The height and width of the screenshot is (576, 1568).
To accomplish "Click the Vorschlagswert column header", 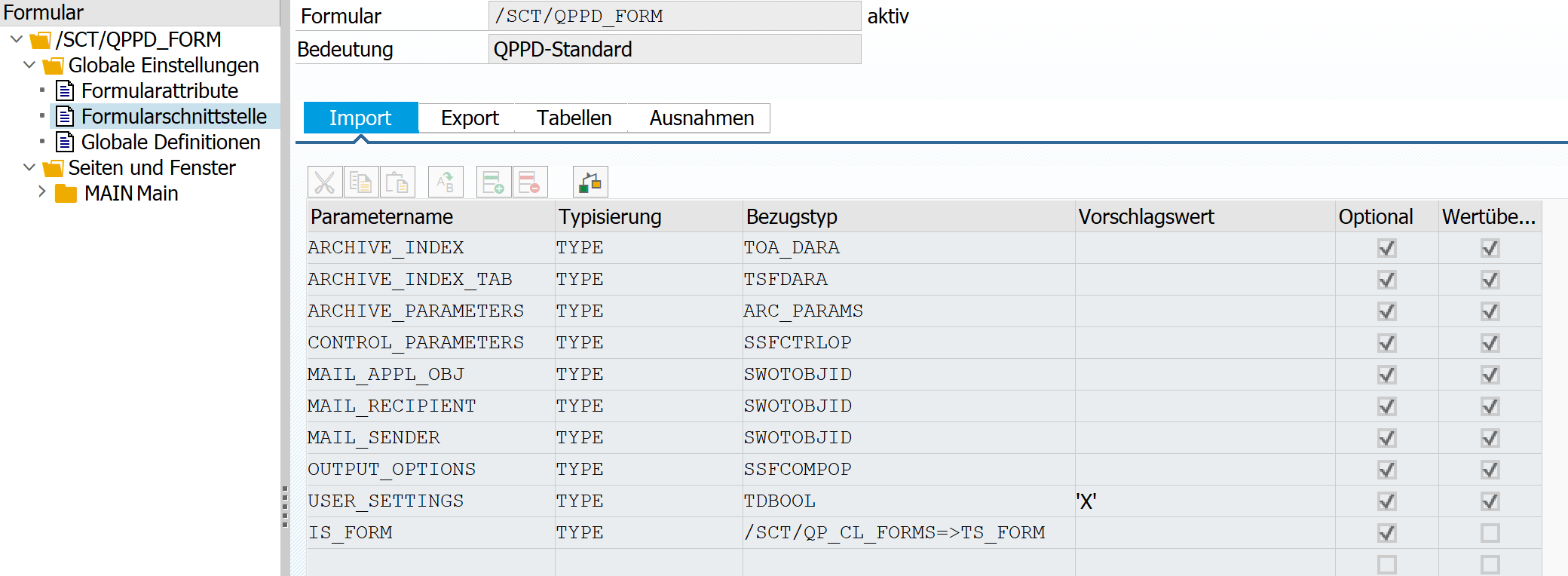I will point(1205,217).
